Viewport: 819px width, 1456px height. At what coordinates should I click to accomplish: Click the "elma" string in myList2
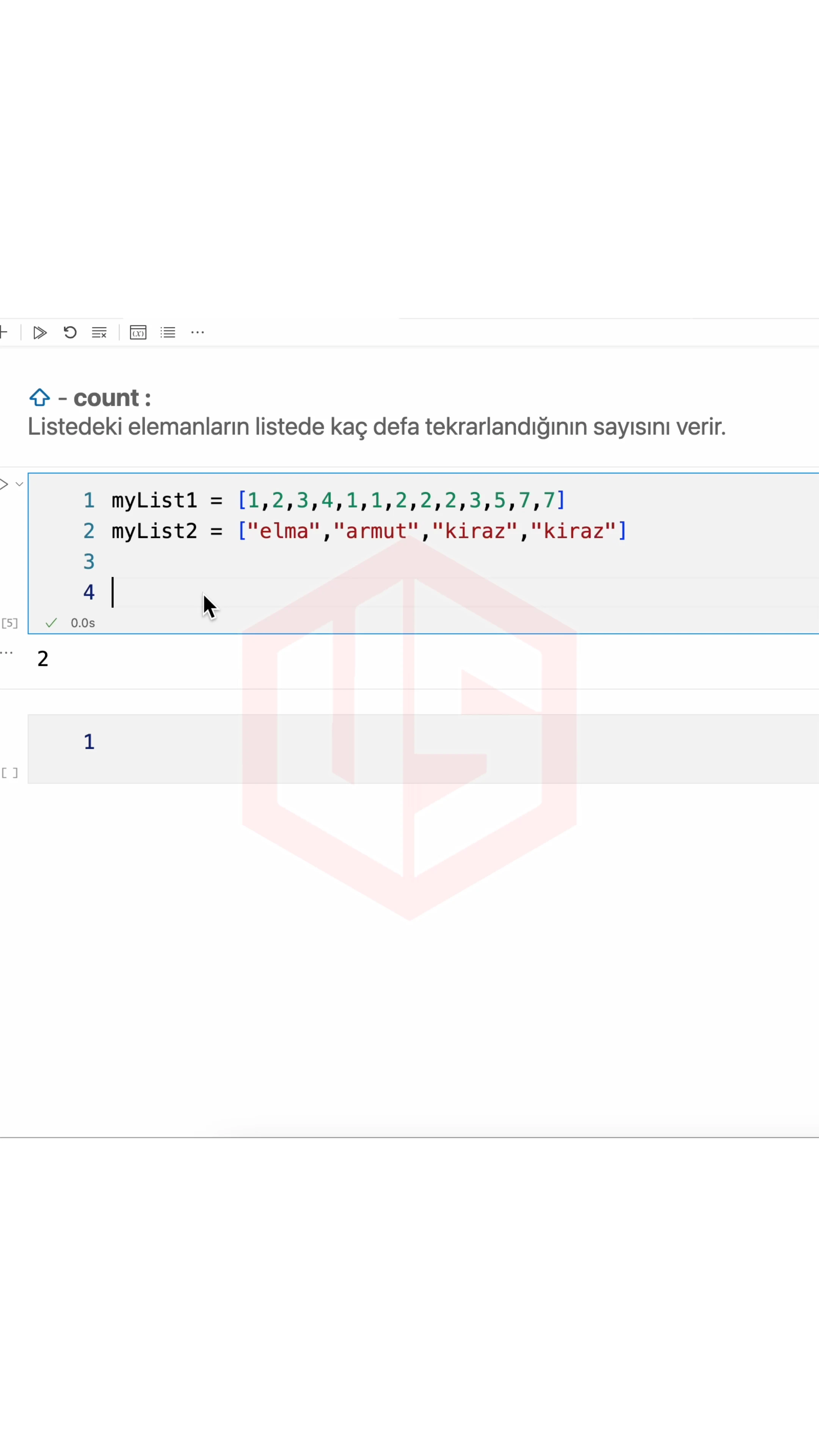pyautogui.click(x=284, y=531)
